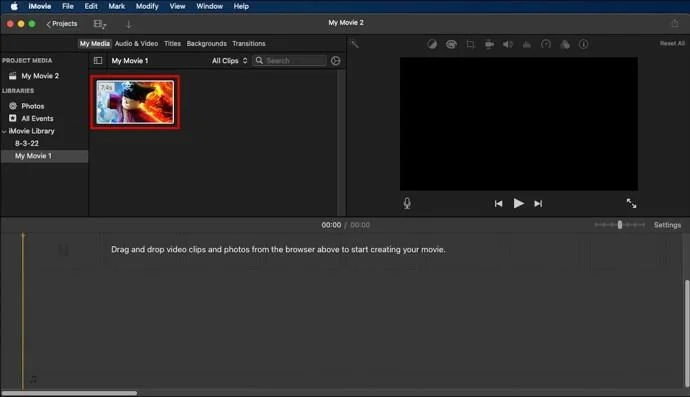Screen dimensions: 690x397
Task: Open the Modify menu
Action: [x=147, y=6]
